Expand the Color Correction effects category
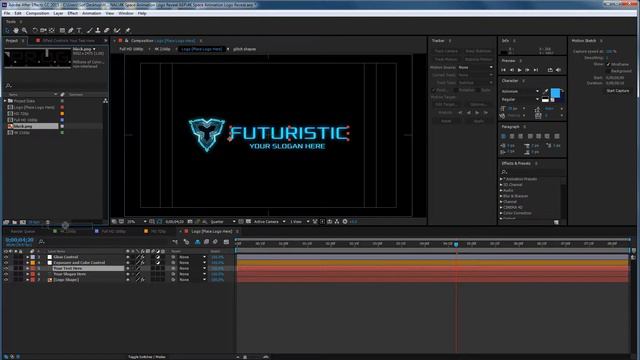The height and width of the screenshot is (360, 640). pyautogui.click(x=501, y=213)
